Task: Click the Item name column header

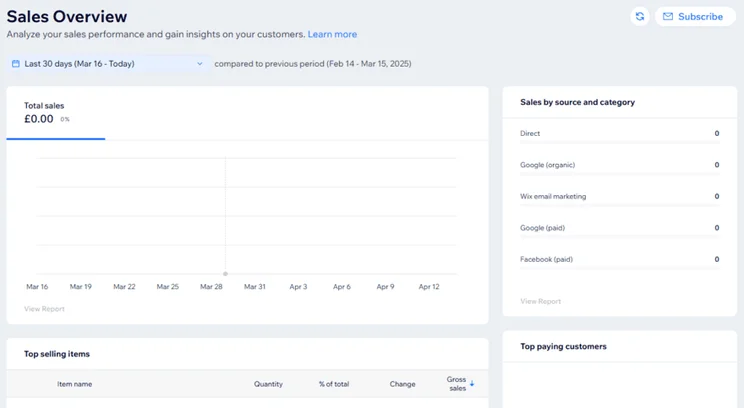Action: [74, 384]
